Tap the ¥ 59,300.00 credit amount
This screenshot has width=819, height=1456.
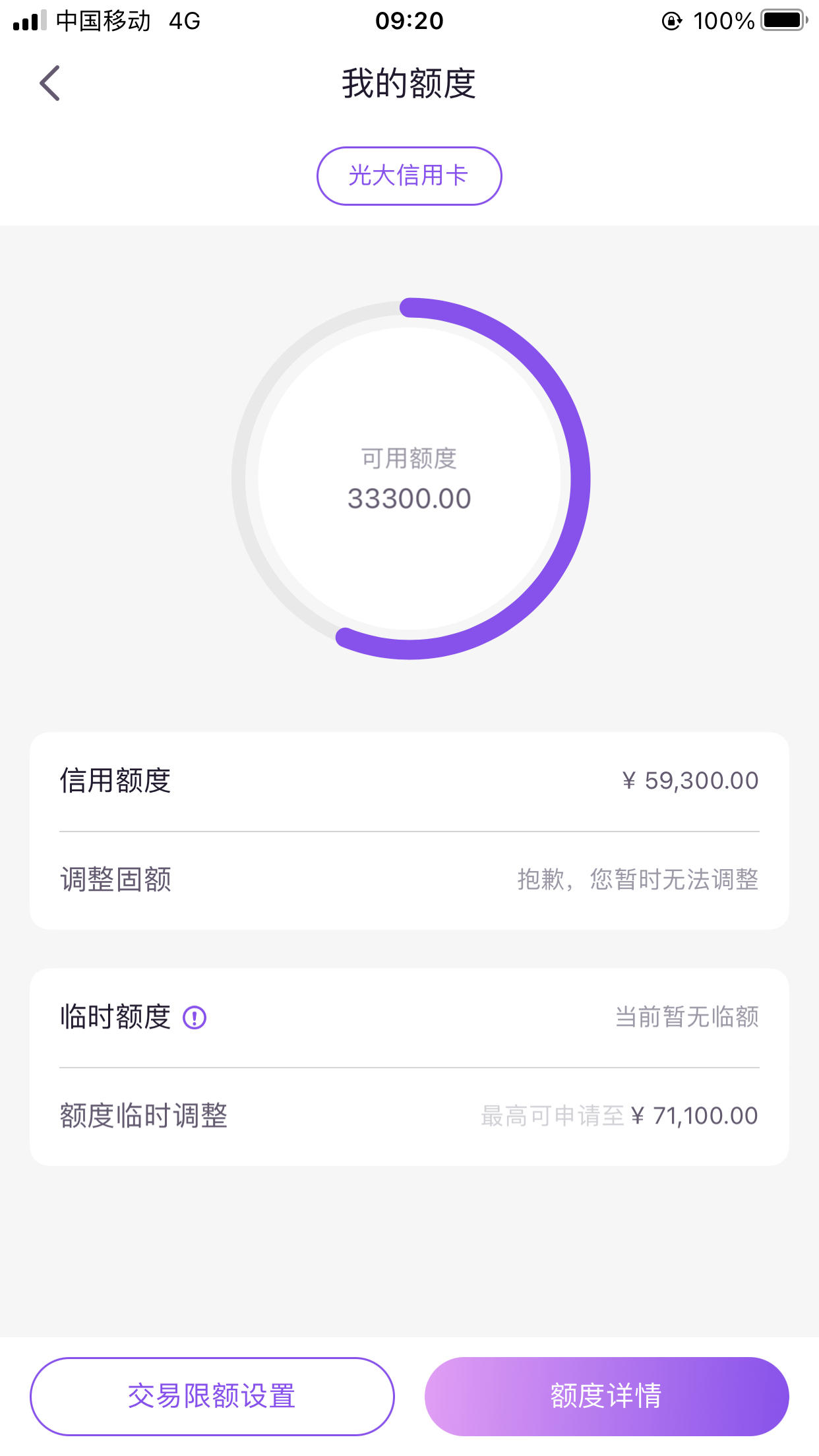[690, 781]
